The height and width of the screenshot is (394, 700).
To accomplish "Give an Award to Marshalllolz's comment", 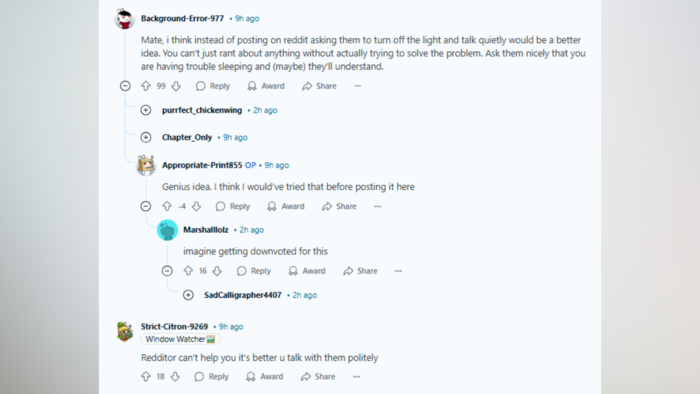I will [x=307, y=271].
